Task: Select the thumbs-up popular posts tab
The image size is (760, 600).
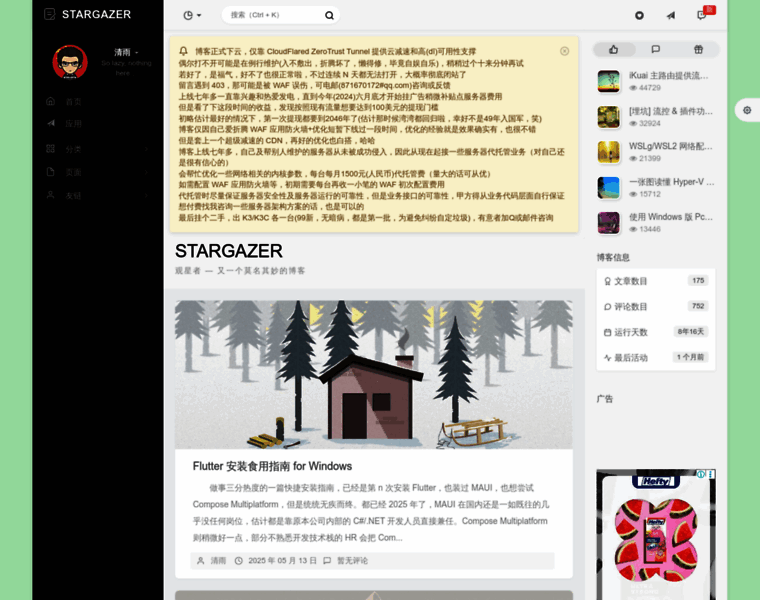Action: tap(614, 49)
